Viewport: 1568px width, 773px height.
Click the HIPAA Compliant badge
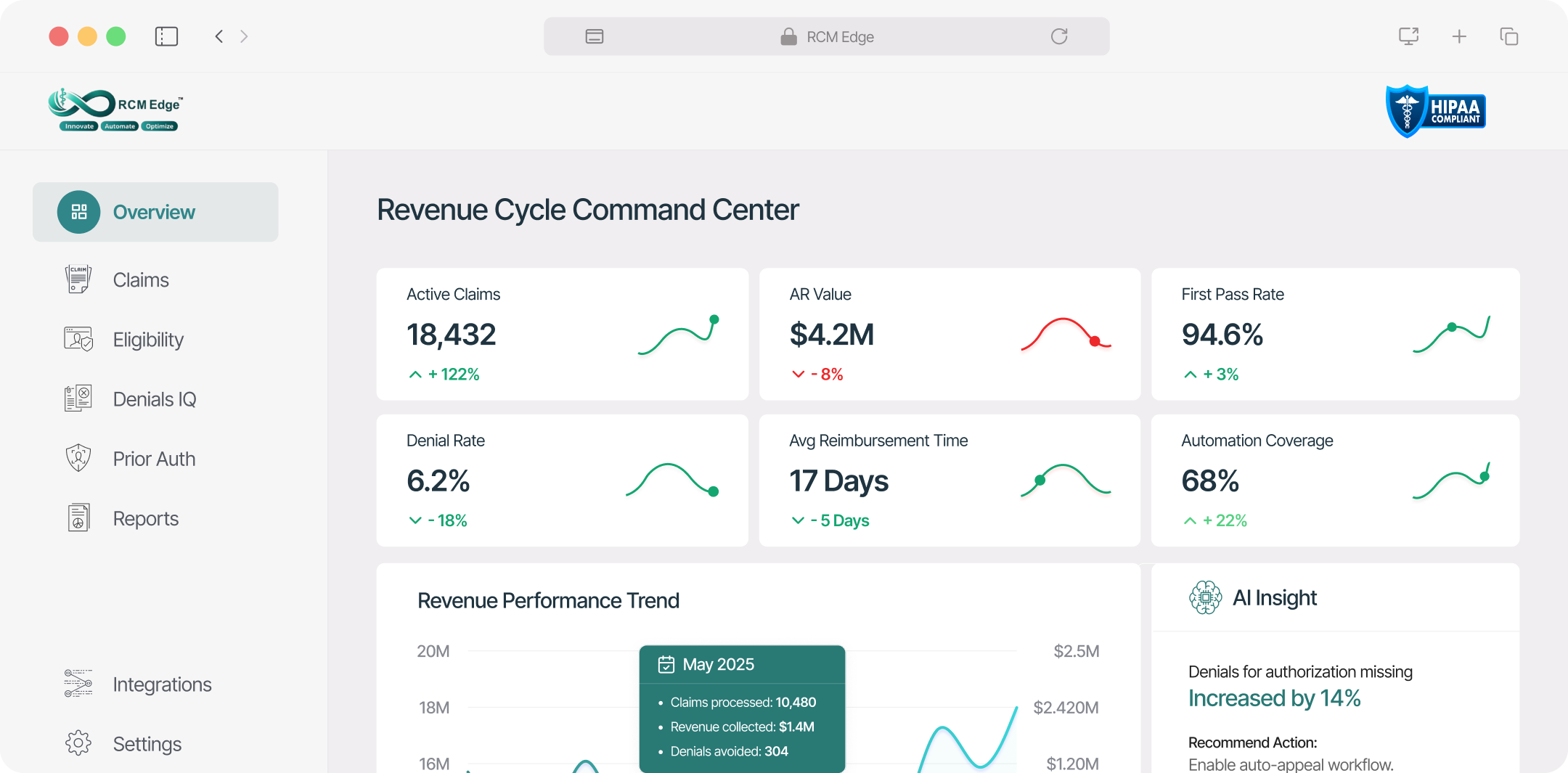[1435, 111]
